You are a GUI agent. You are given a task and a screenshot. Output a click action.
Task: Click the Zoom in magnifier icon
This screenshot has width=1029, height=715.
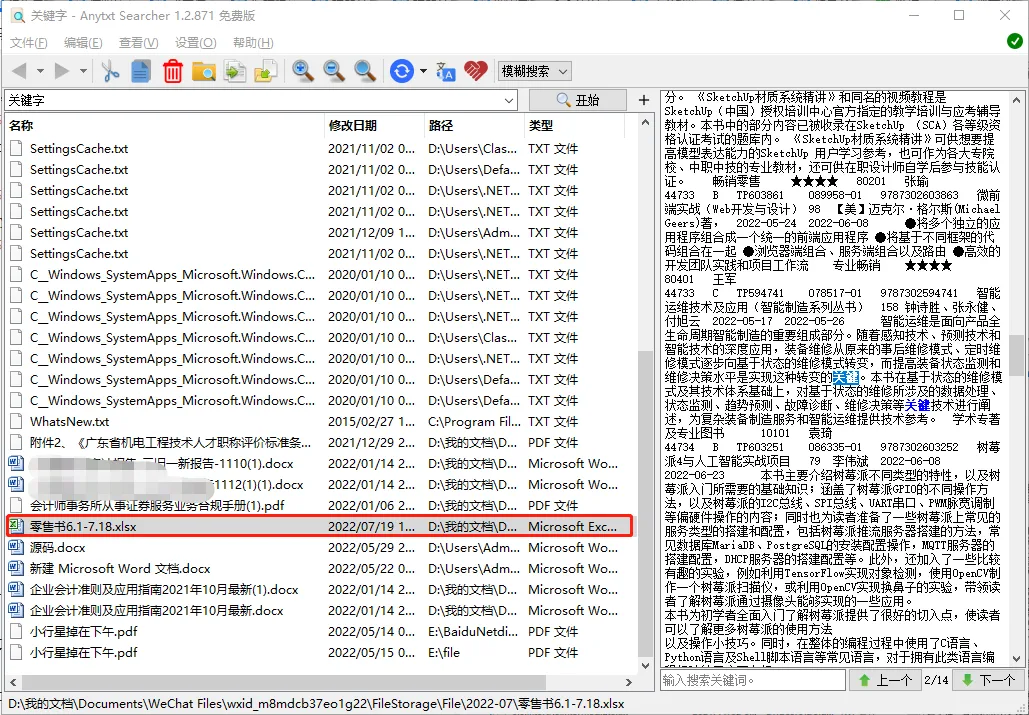pos(303,70)
